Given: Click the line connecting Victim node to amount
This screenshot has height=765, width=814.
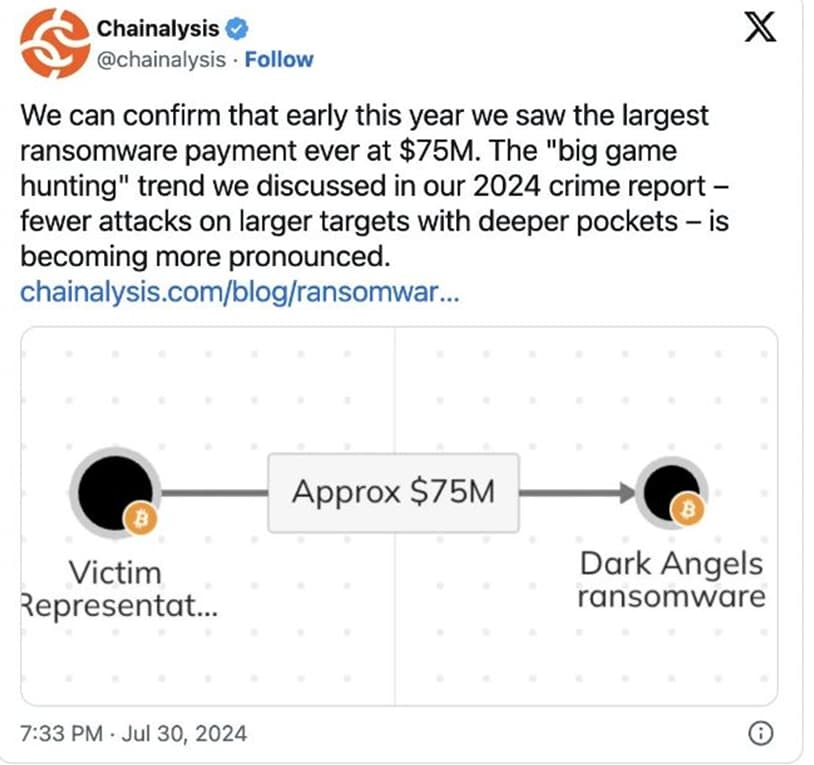Looking at the screenshot, I should pos(215,492).
